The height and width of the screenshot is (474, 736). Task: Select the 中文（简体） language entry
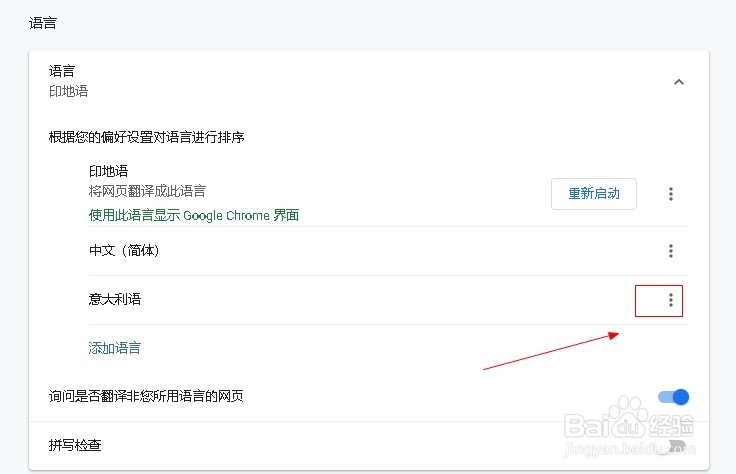tap(124, 251)
